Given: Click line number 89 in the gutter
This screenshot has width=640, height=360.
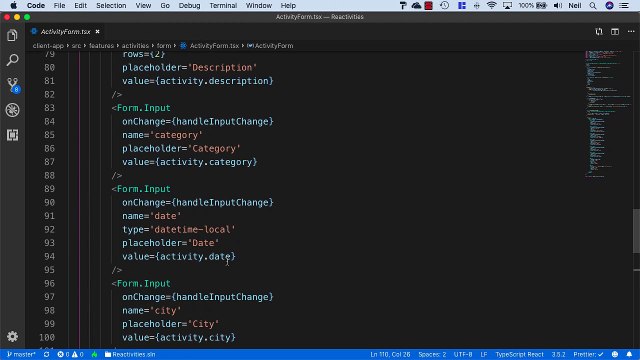Looking at the screenshot, I should [x=49, y=189].
